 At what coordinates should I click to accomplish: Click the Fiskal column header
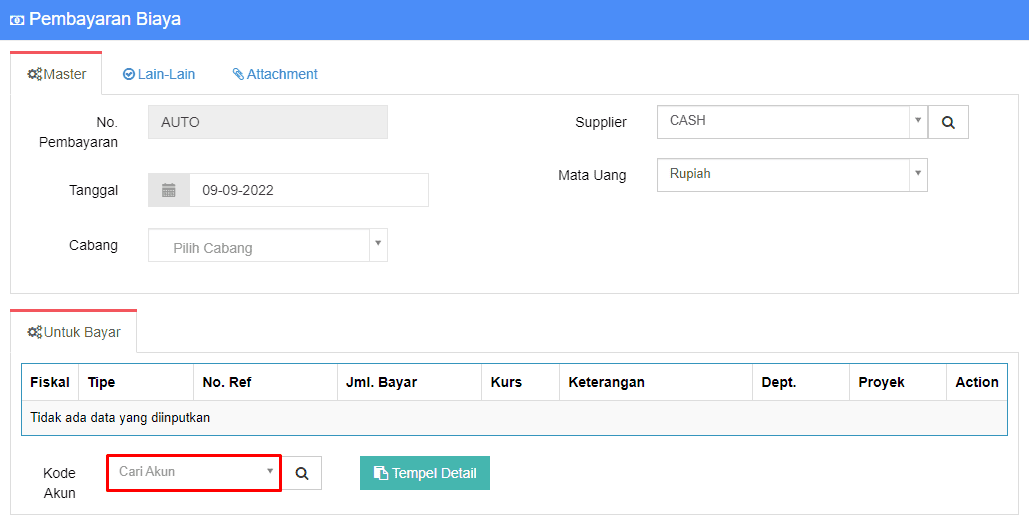point(50,382)
